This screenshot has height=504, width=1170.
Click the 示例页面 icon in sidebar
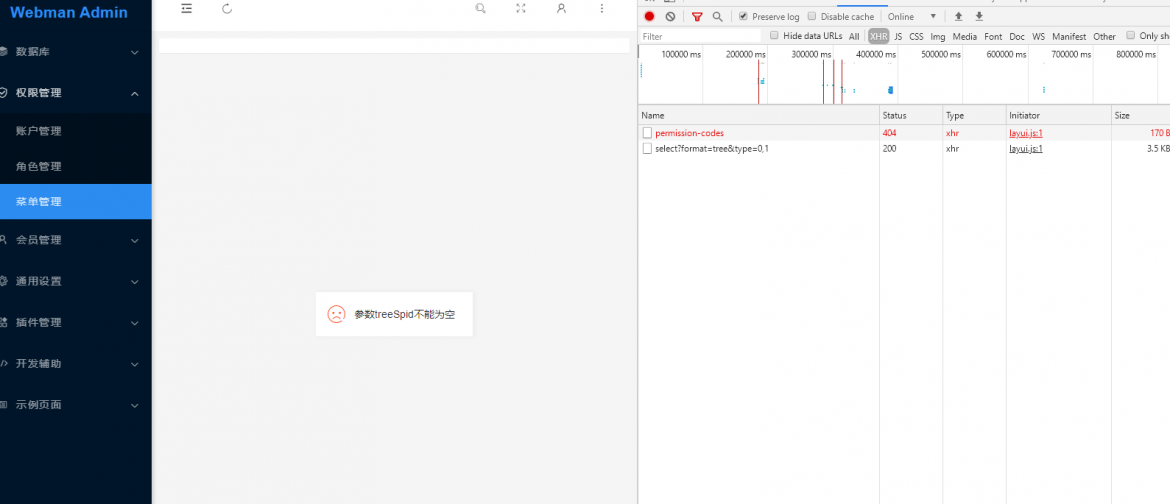(x=3, y=405)
